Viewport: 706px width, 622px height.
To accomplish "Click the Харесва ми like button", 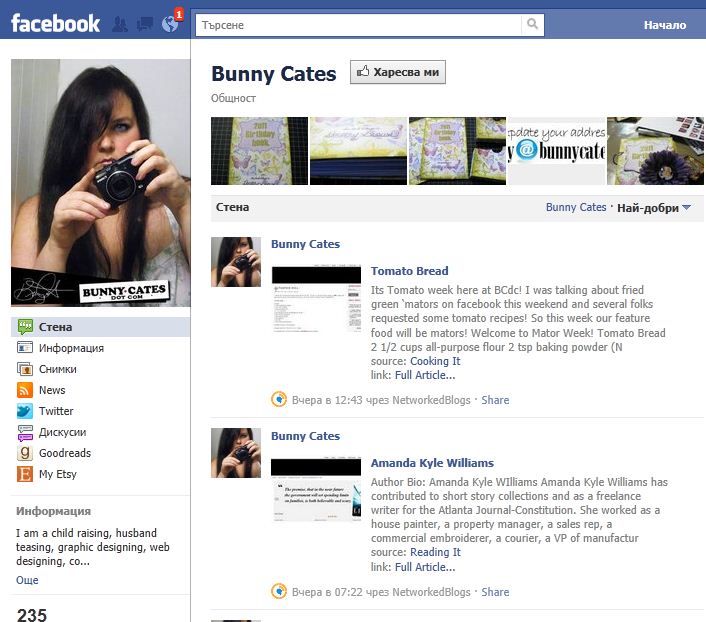I will tap(398, 72).
